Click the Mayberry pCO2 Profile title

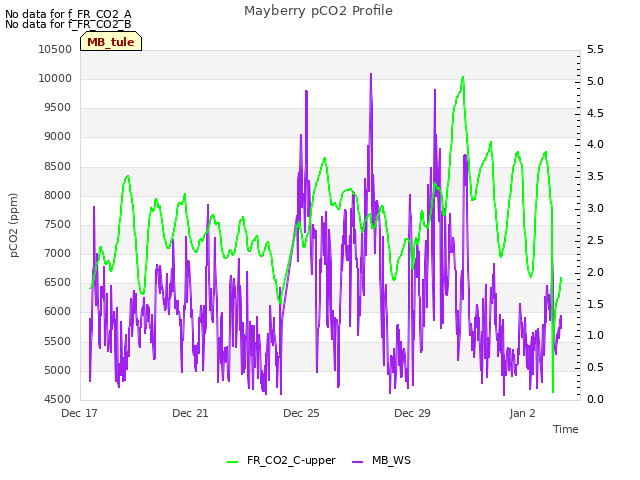[318, 11]
